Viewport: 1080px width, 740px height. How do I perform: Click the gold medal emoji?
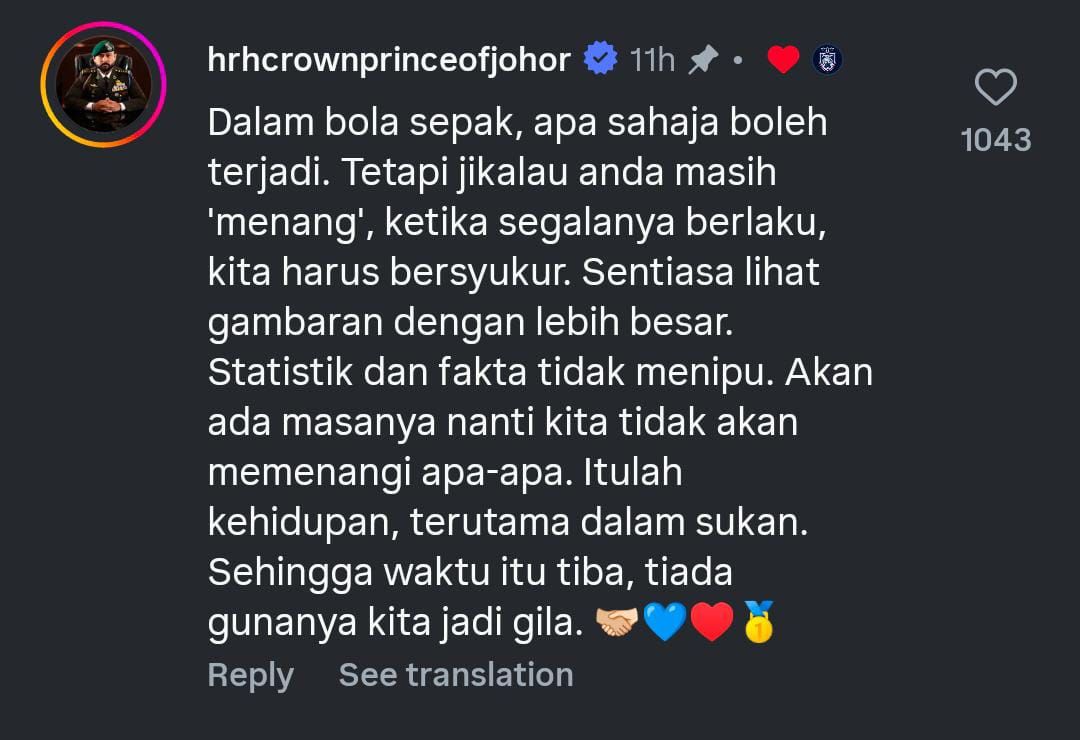pyautogui.click(x=758, y=621)
